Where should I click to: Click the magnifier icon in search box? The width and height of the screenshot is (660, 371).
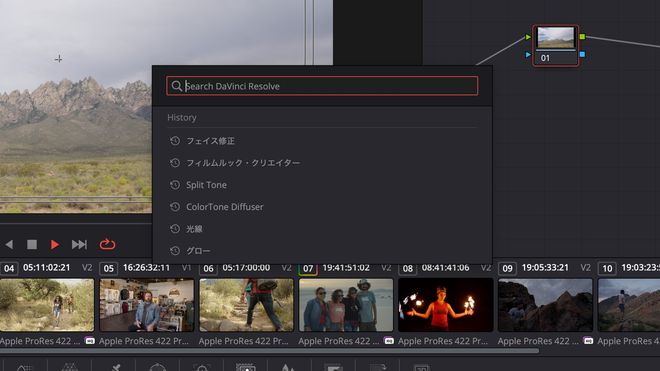(x=176, y=86)
